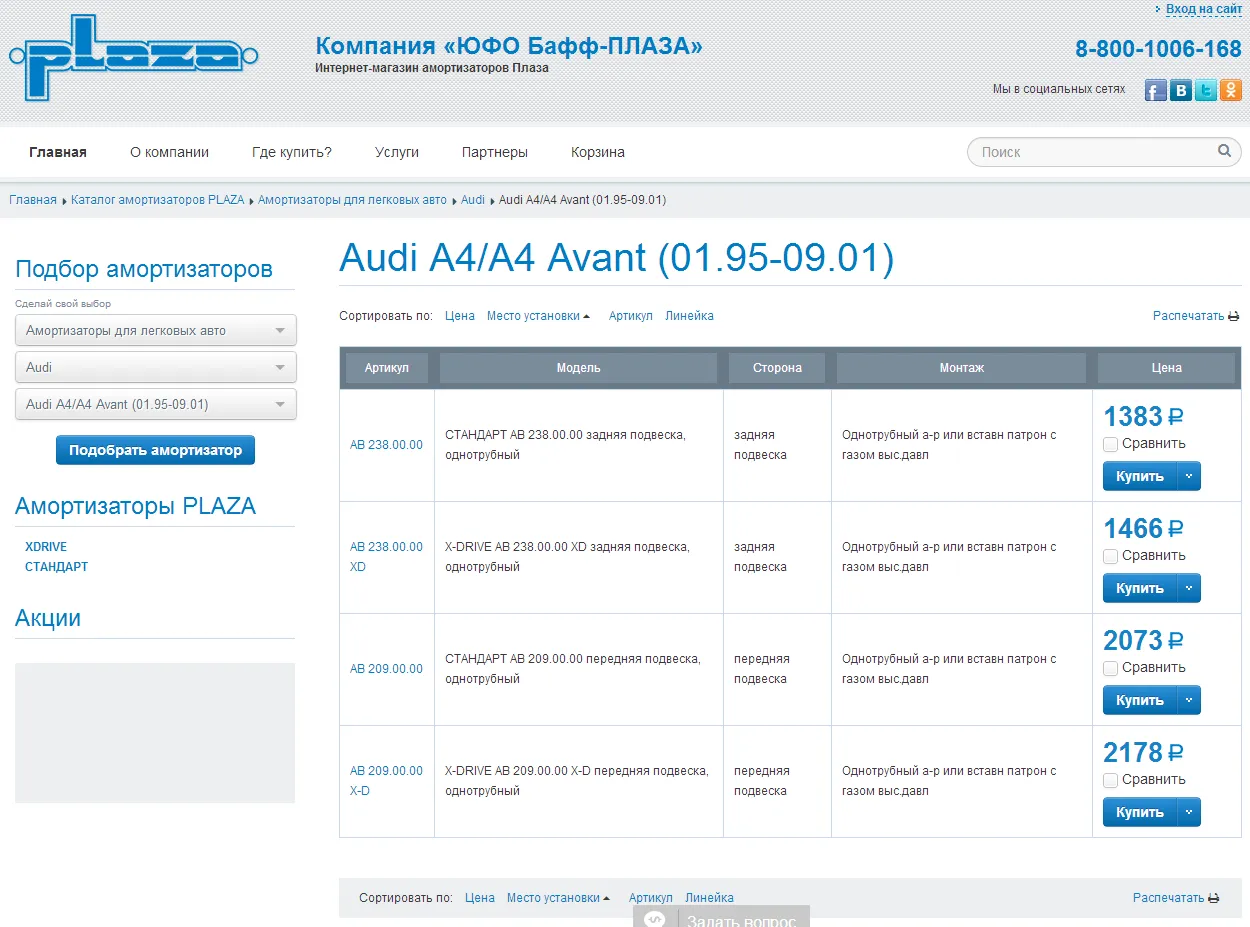Click the phone number 8-800-1006-168
Image resolution: width=1250 pixels, height=927 pixels.
coord(1158,49)
